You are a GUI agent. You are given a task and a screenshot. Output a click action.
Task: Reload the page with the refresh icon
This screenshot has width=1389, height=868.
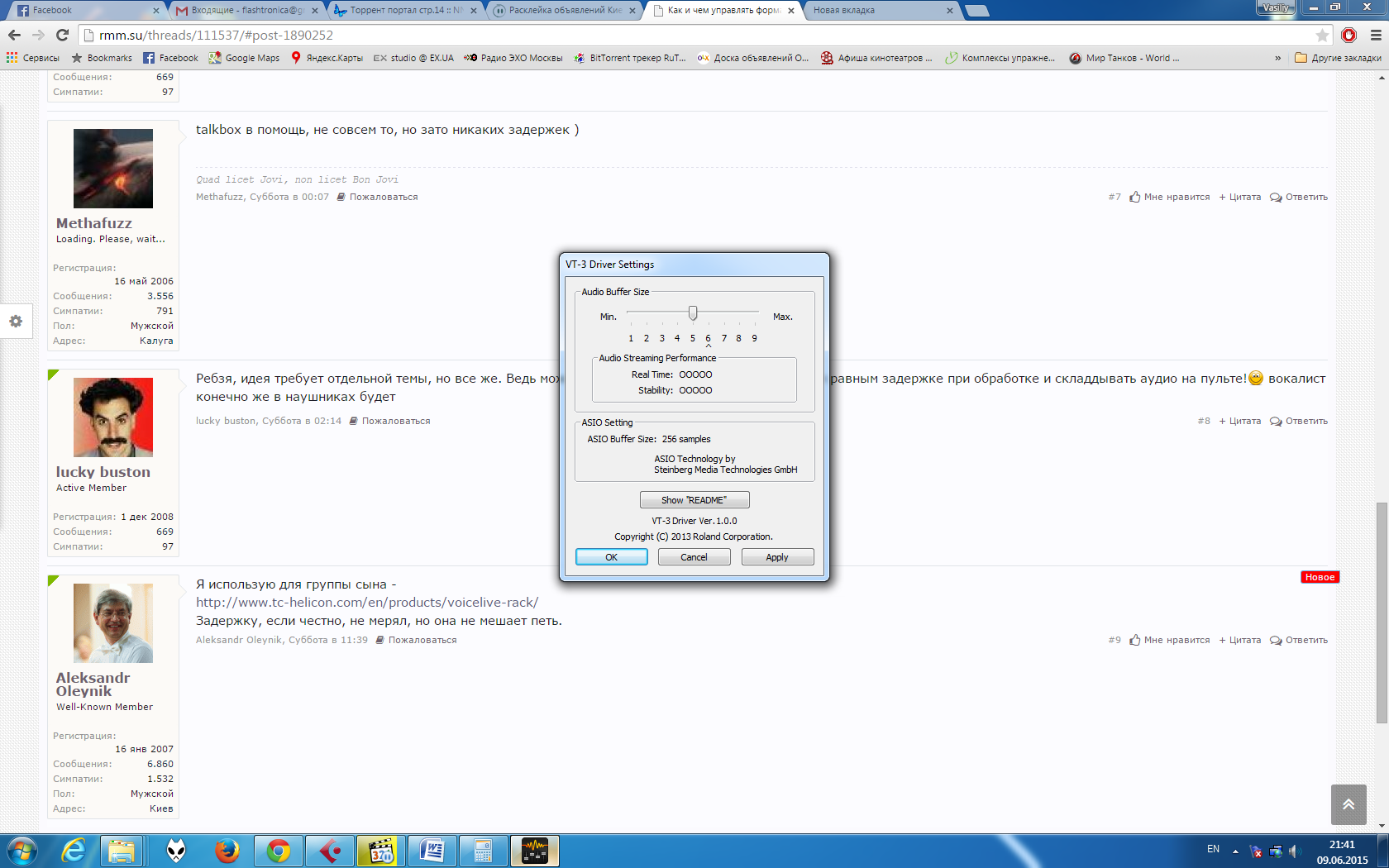tap(62, 35)
